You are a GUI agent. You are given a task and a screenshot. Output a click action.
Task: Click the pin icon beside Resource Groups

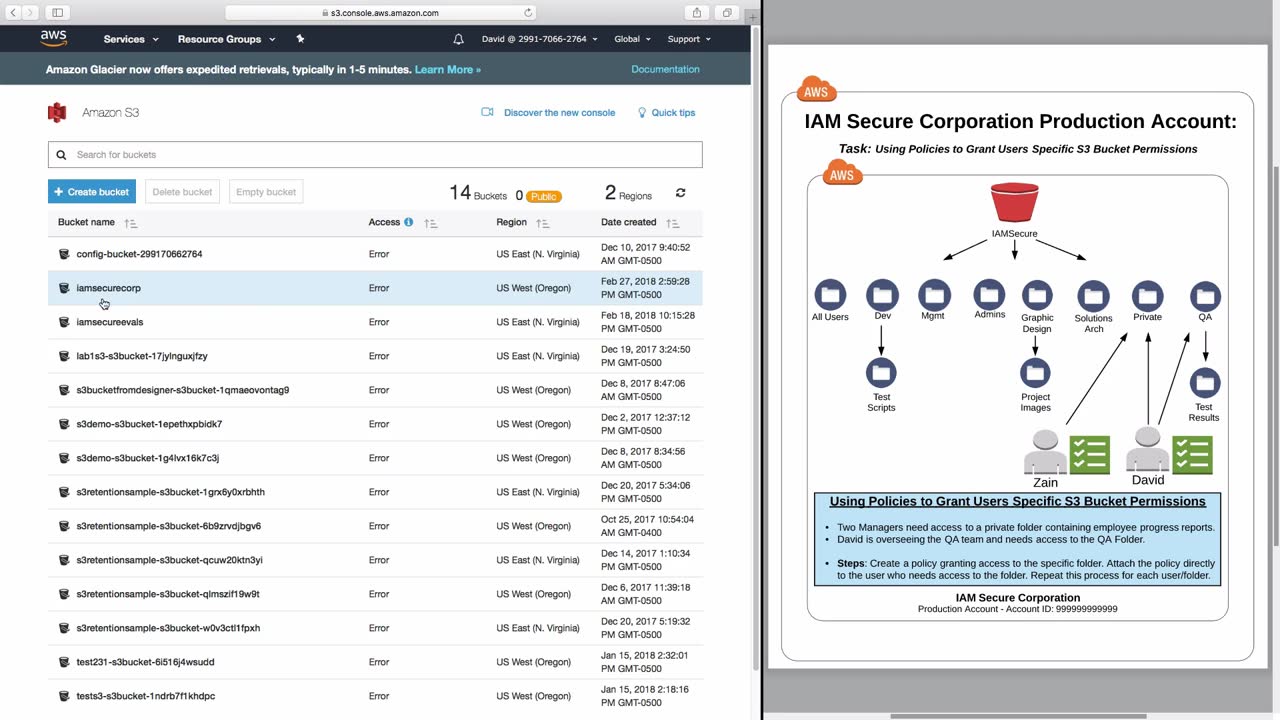point(300,39)
